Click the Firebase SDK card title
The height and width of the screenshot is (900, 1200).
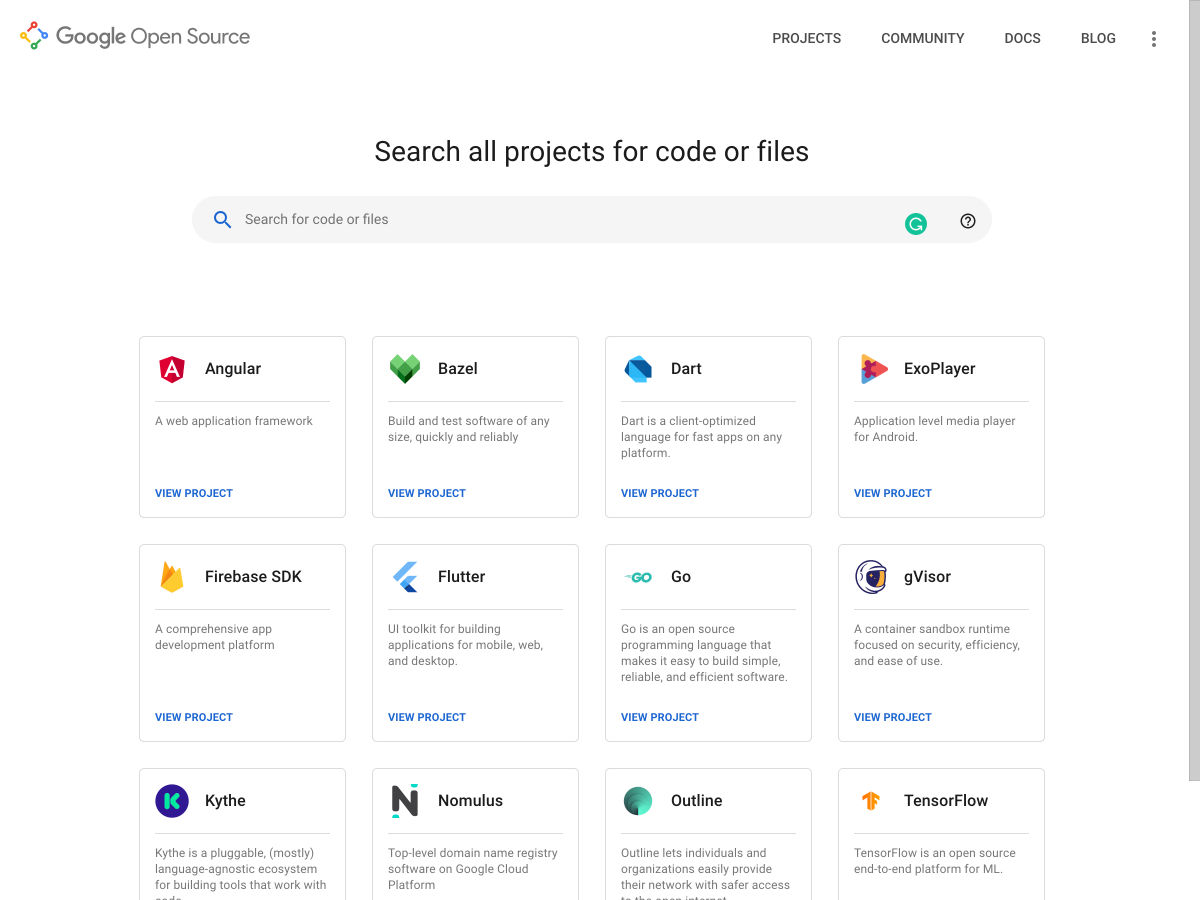pyautogui.click(x=253, y=577)
